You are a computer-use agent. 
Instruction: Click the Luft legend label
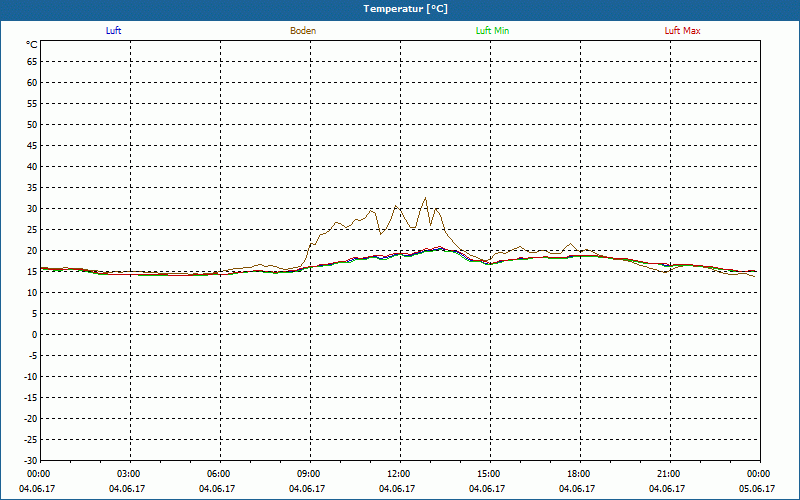click(x=113, y=31)
